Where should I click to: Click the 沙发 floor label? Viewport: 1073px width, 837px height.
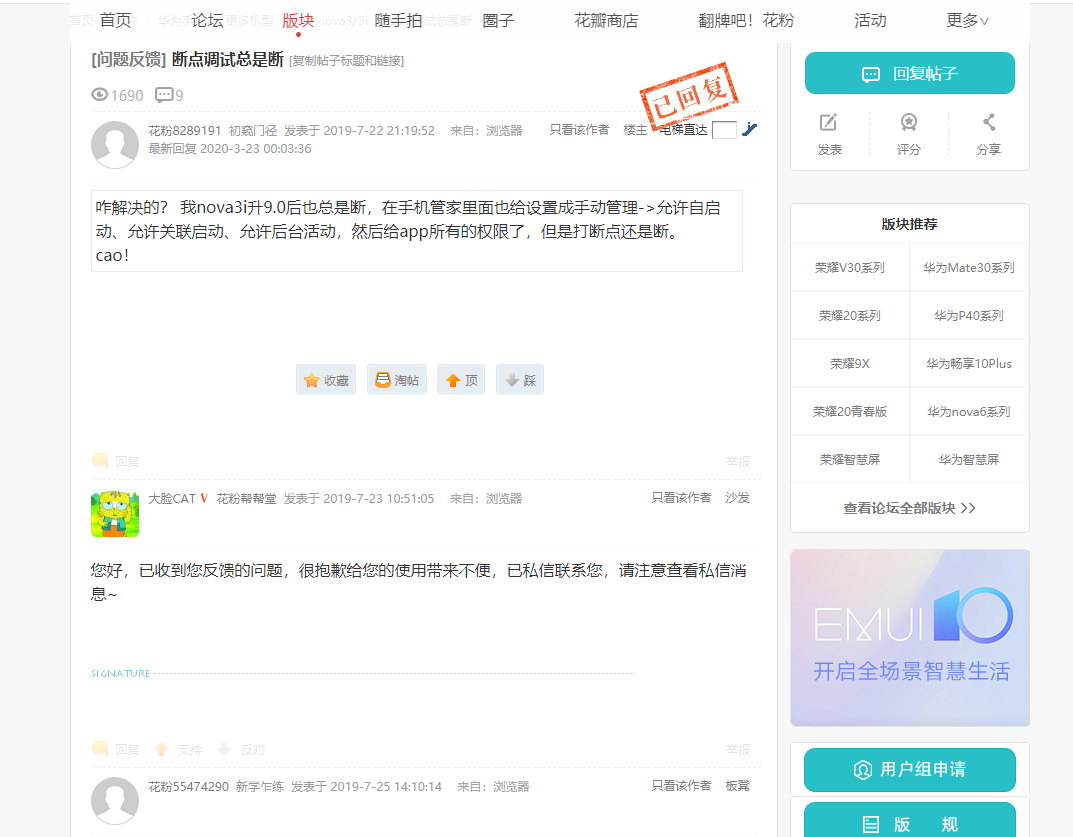pos(738,498)
